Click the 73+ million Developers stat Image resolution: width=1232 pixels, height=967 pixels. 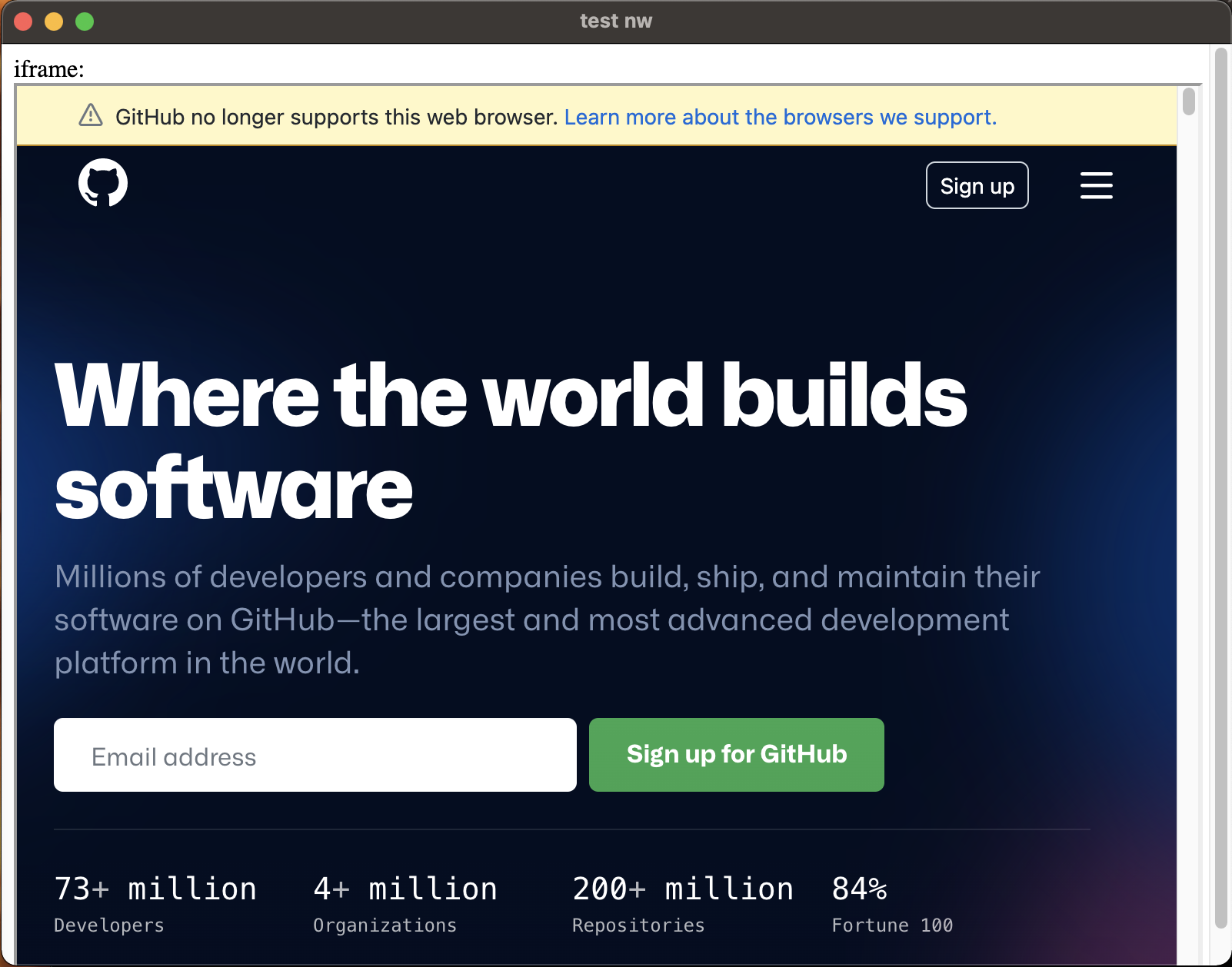pos(155,903)
